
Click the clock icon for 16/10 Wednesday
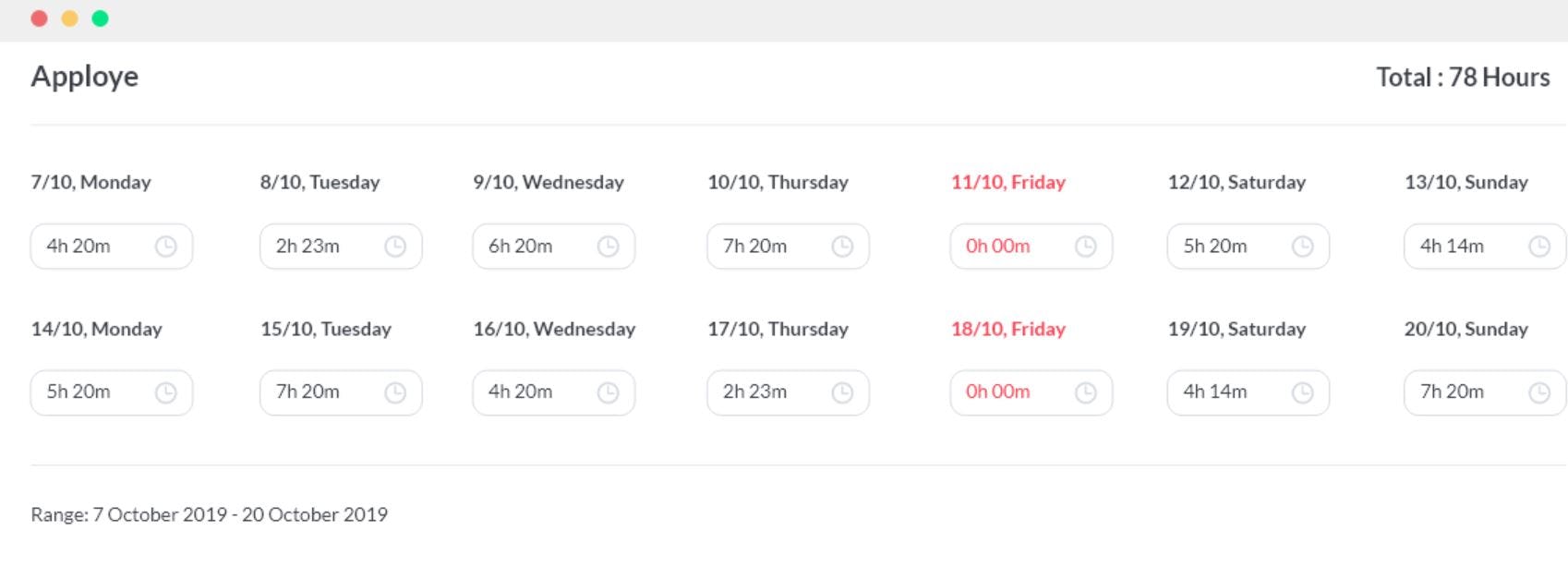[x=608, y=392]
